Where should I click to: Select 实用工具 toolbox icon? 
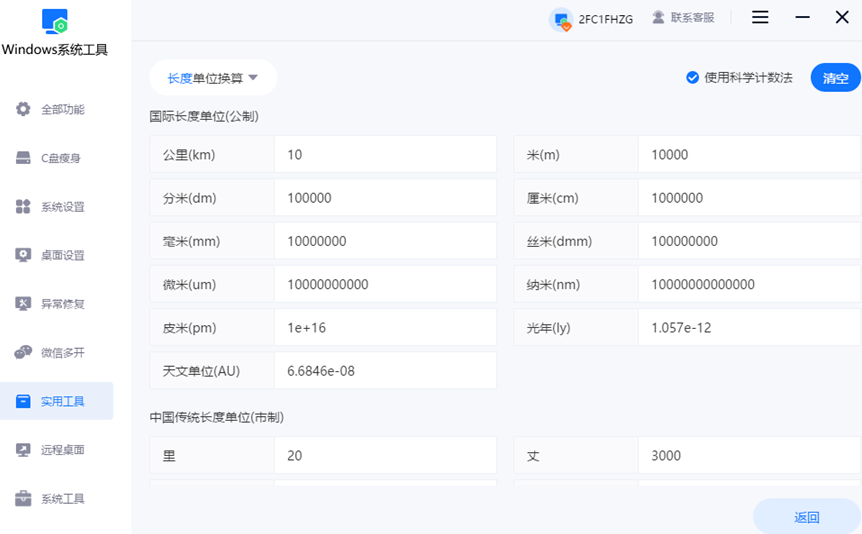[23, 401]
